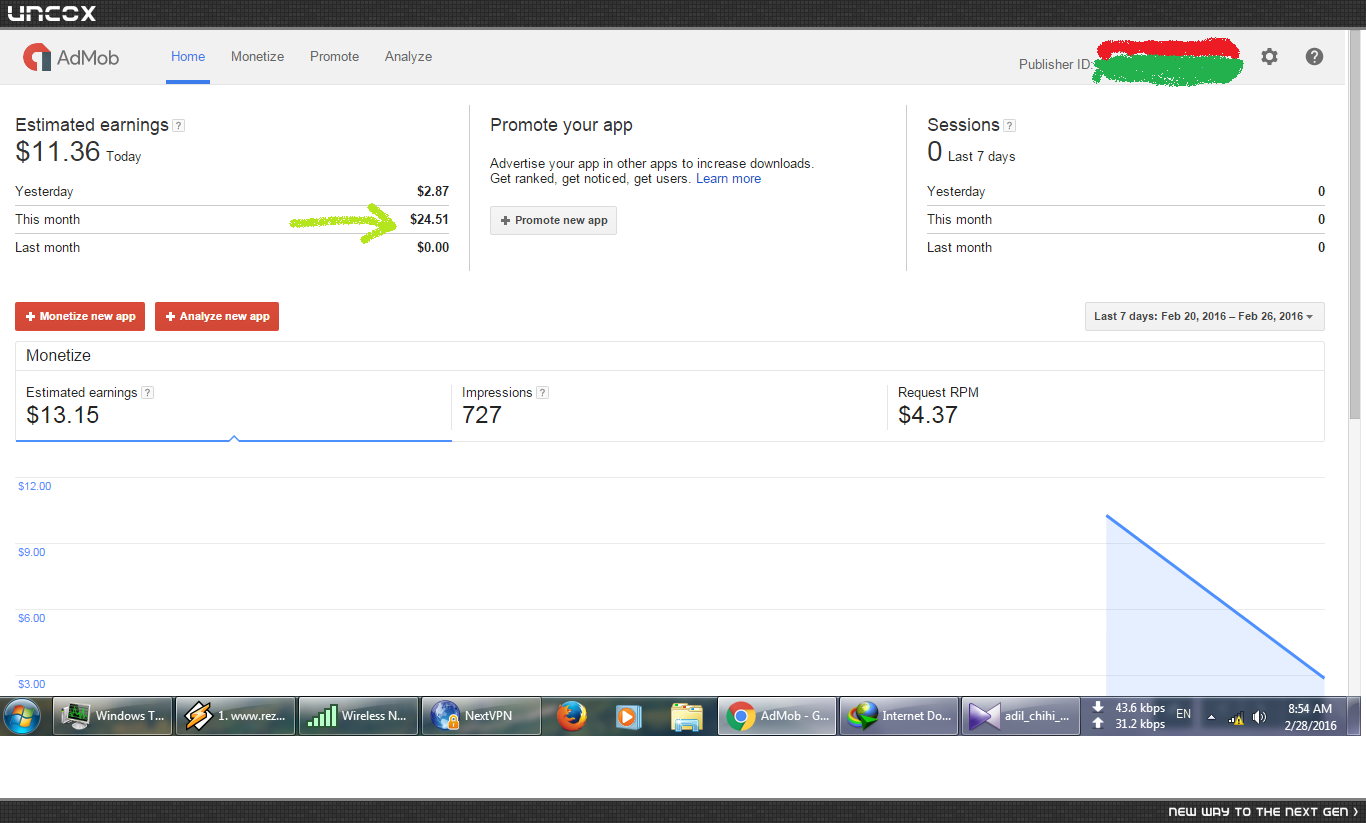This screenshot has height=823, width=1366.
Task: Switch to the Internet Do... taskbar window
Action: [899, 716]
